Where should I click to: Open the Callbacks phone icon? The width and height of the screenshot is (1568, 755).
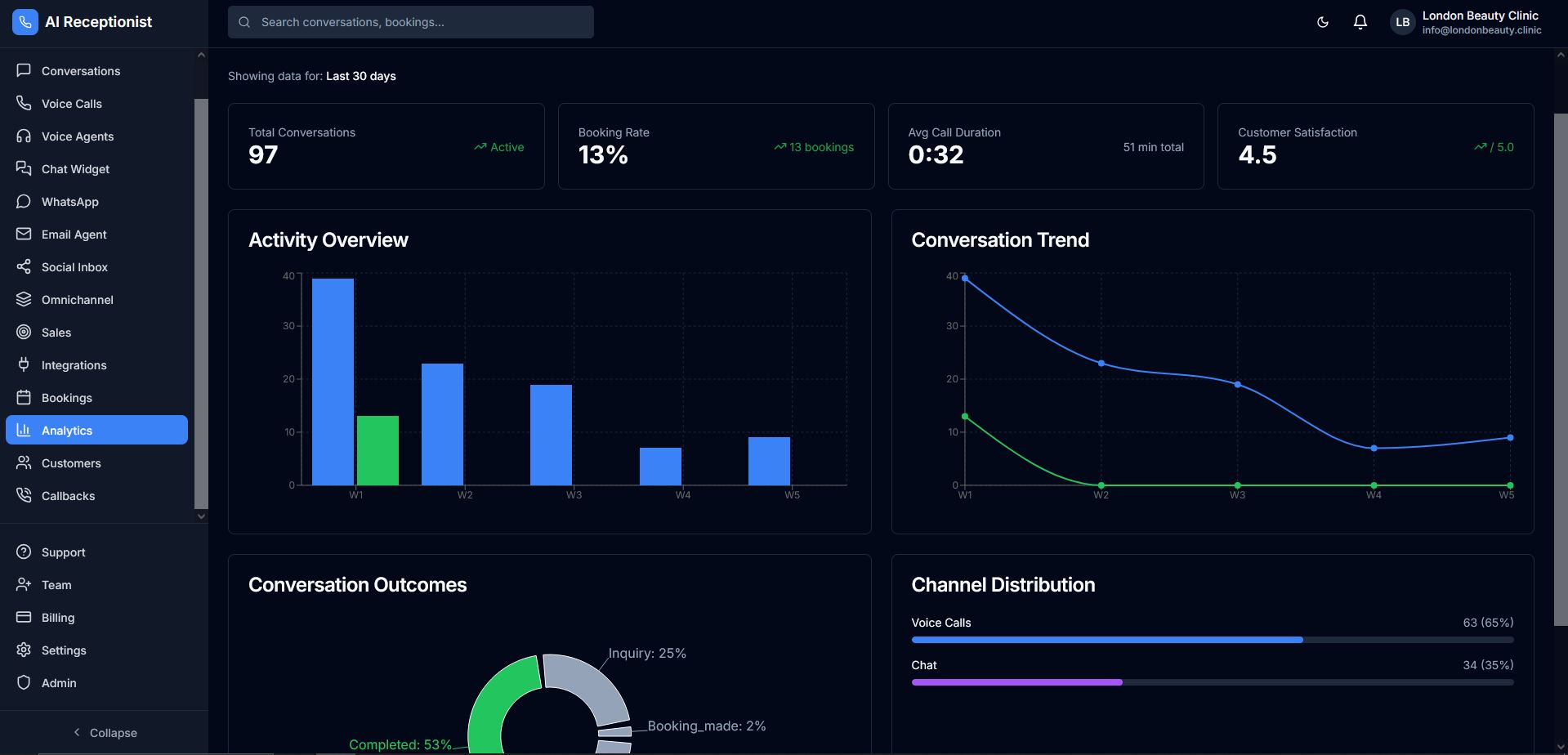(24, 495)
